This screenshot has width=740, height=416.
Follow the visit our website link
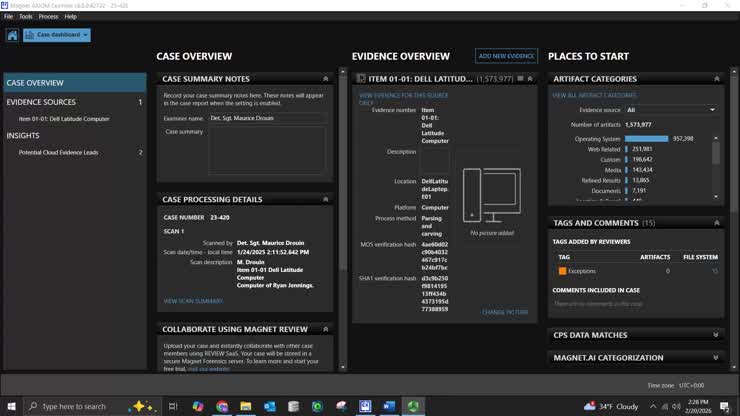click(208, 369)
